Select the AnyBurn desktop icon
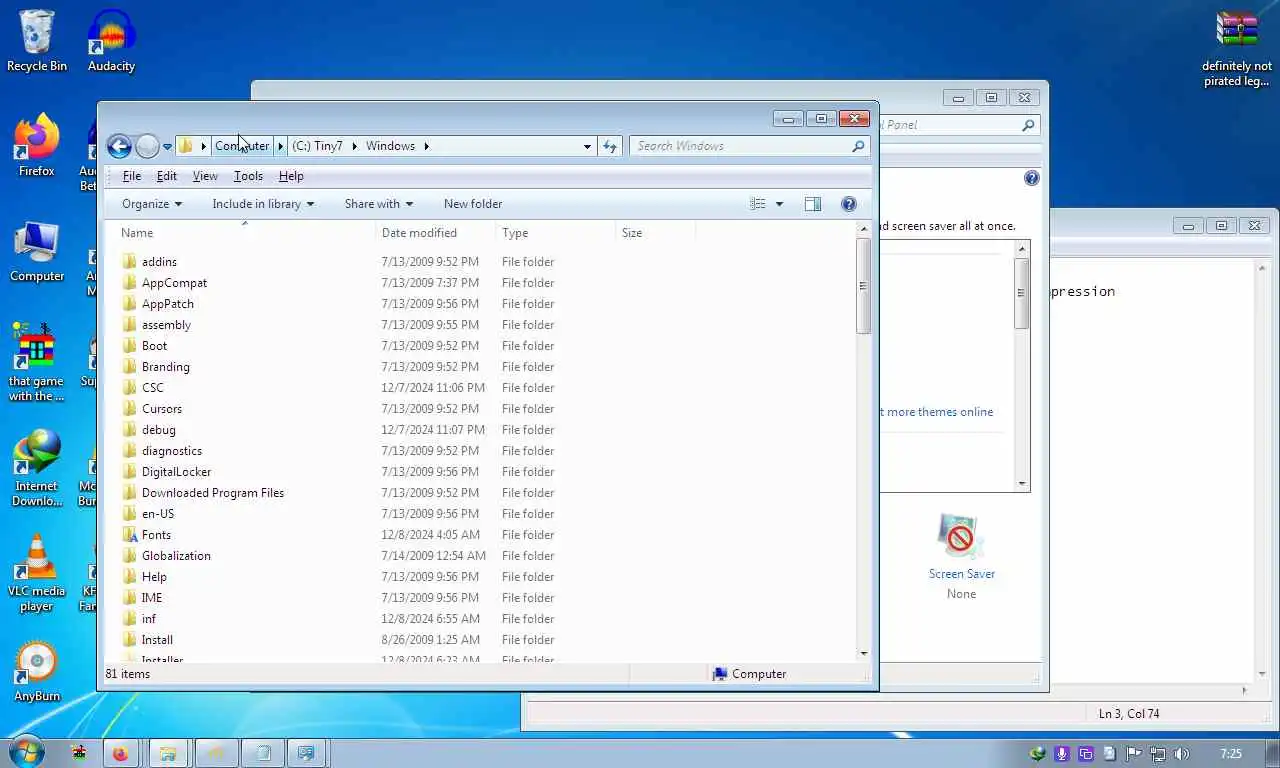Image resolution: width=1280 pixels, height=768 pixels. 37,671
